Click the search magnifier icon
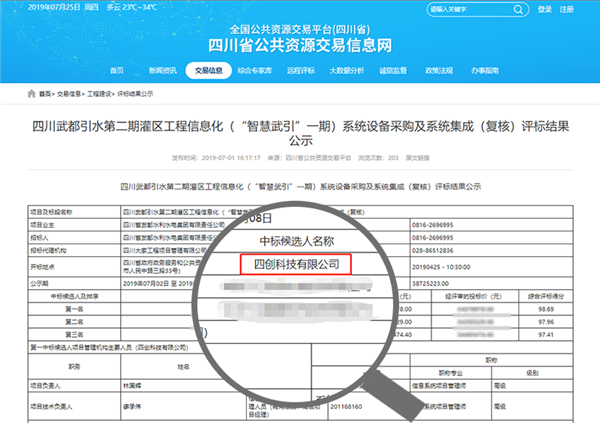The width and height of the screenshot is (600, 423). [518, 10]
